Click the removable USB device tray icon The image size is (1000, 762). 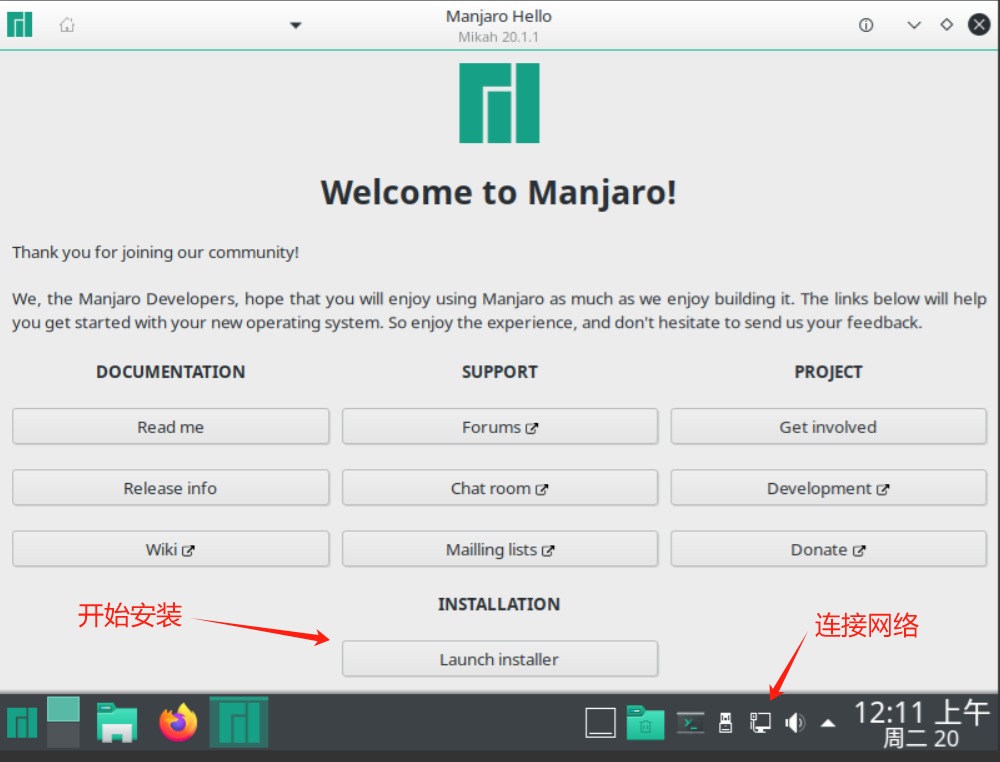[727, 722]
